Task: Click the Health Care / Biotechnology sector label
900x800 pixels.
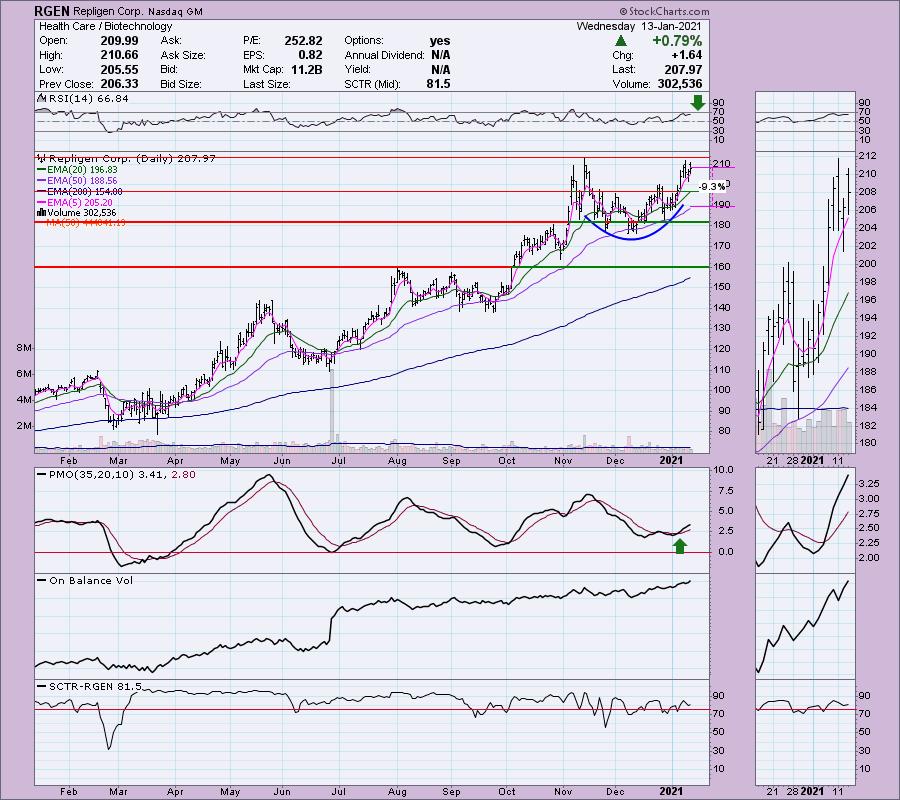Action: click(x=106, y=26)
